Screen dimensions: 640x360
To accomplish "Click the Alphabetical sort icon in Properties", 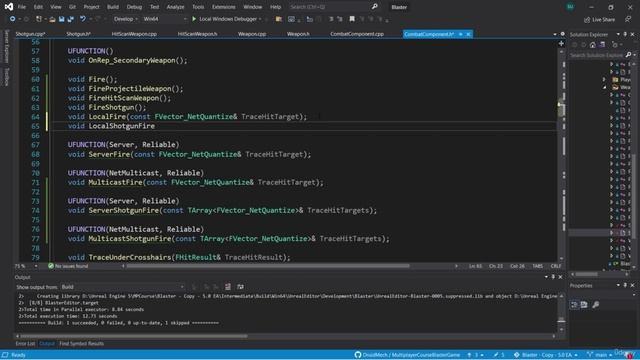I will tap(584, 304).
